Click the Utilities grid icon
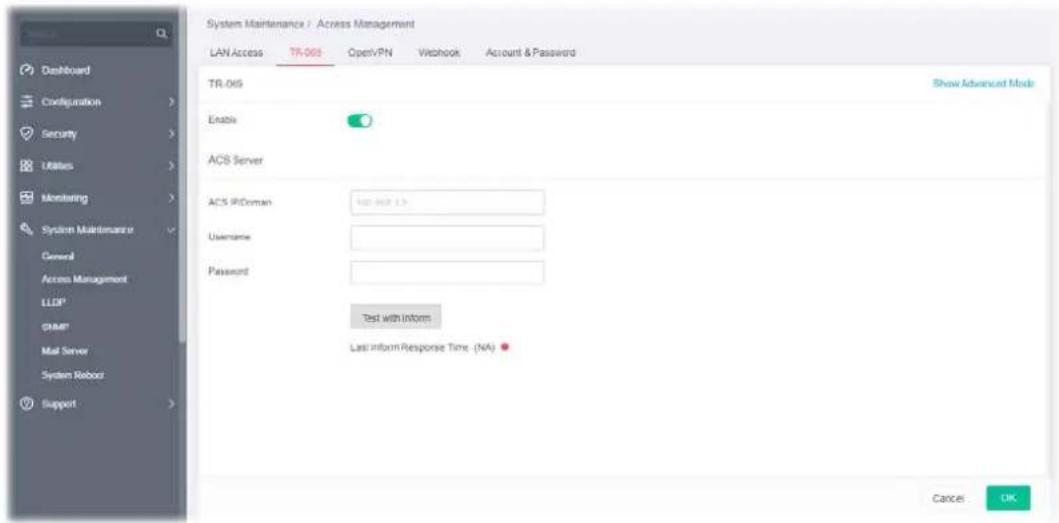The image size is (1059, 523). (26, 166)
